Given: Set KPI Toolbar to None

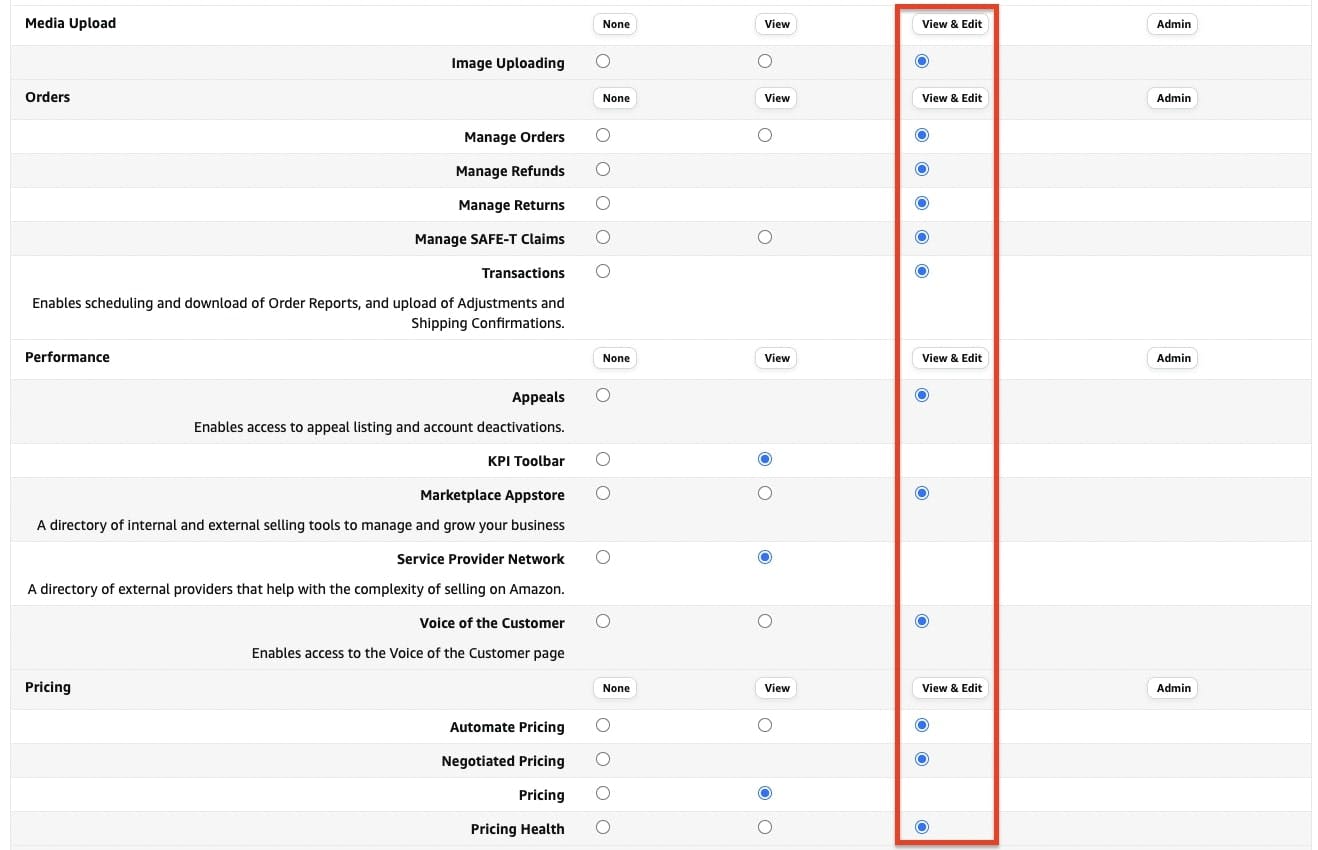Looking at the screenshot, I should (603, 459).
